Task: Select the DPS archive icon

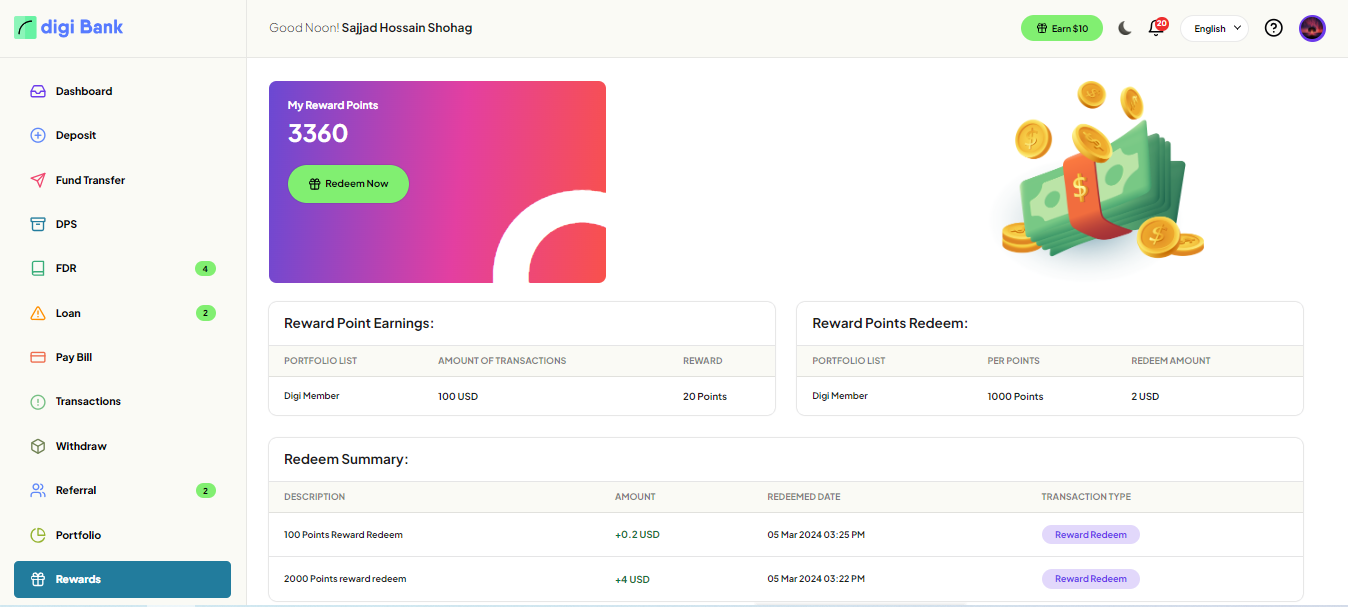Action: [38, 224]
